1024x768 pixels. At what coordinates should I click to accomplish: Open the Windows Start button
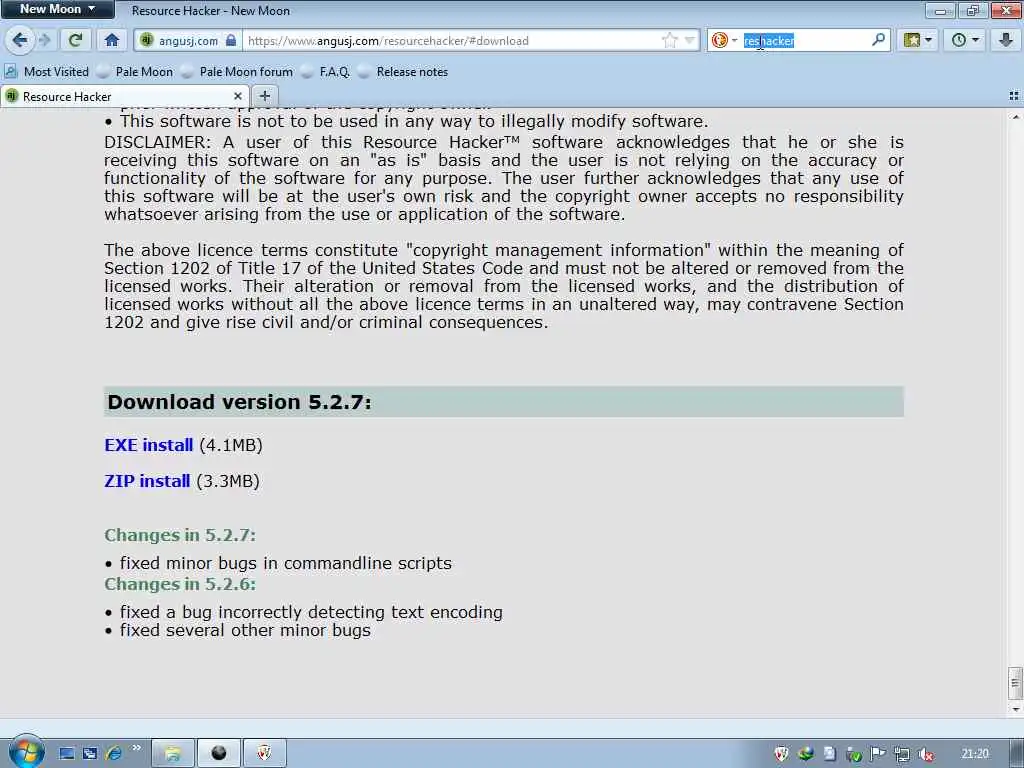coord(26,753)
